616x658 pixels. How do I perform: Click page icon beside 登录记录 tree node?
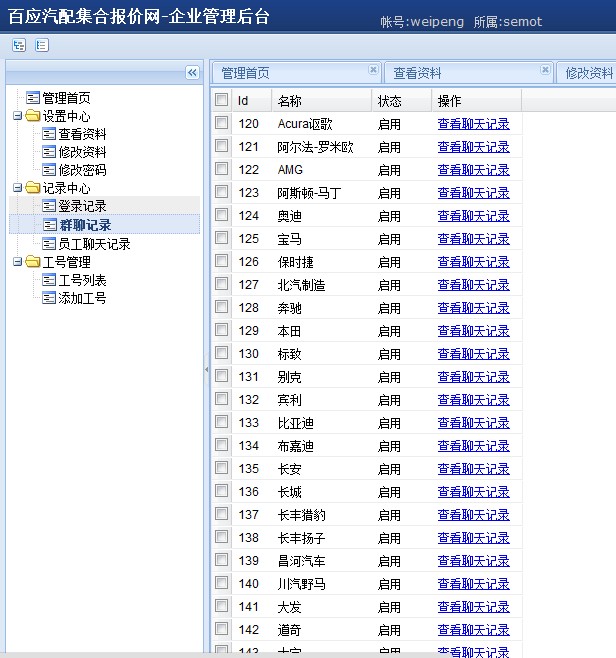coord(49,206)
